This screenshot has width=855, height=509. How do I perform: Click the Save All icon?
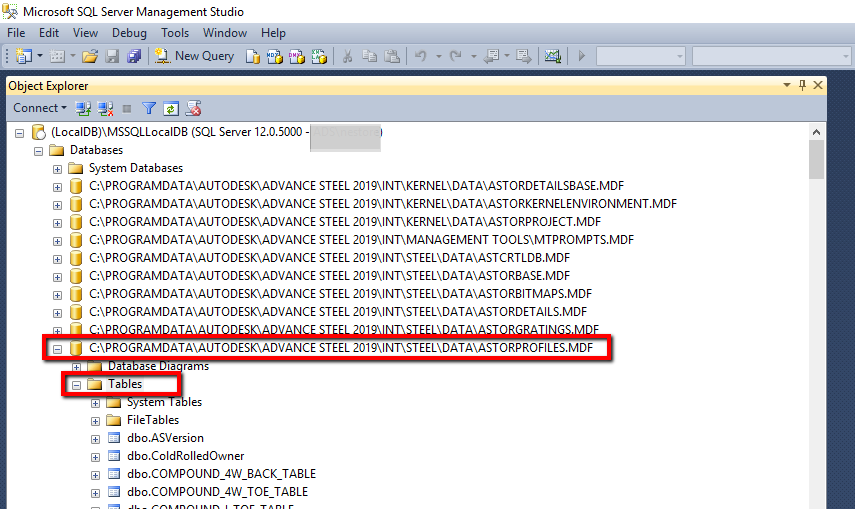click(x=134, y=56)
